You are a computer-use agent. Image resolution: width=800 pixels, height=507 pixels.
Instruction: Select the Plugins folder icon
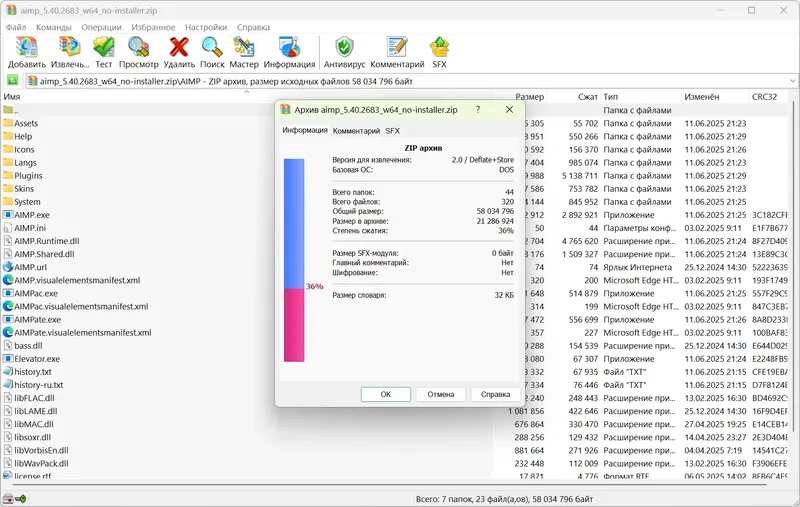pyautogui.click(x=8, y=175)
